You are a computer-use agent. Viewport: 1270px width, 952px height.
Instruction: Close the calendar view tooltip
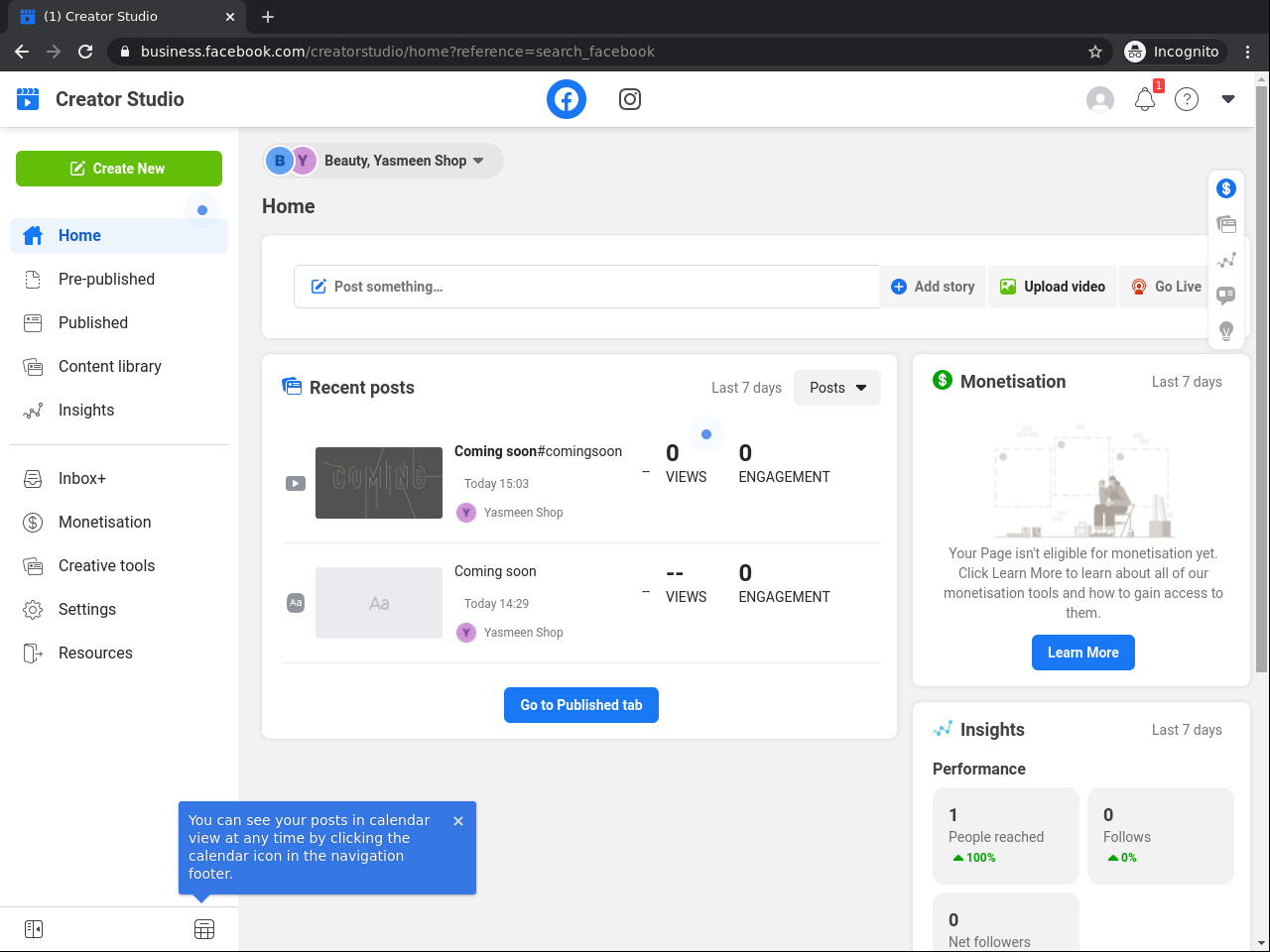458,821
